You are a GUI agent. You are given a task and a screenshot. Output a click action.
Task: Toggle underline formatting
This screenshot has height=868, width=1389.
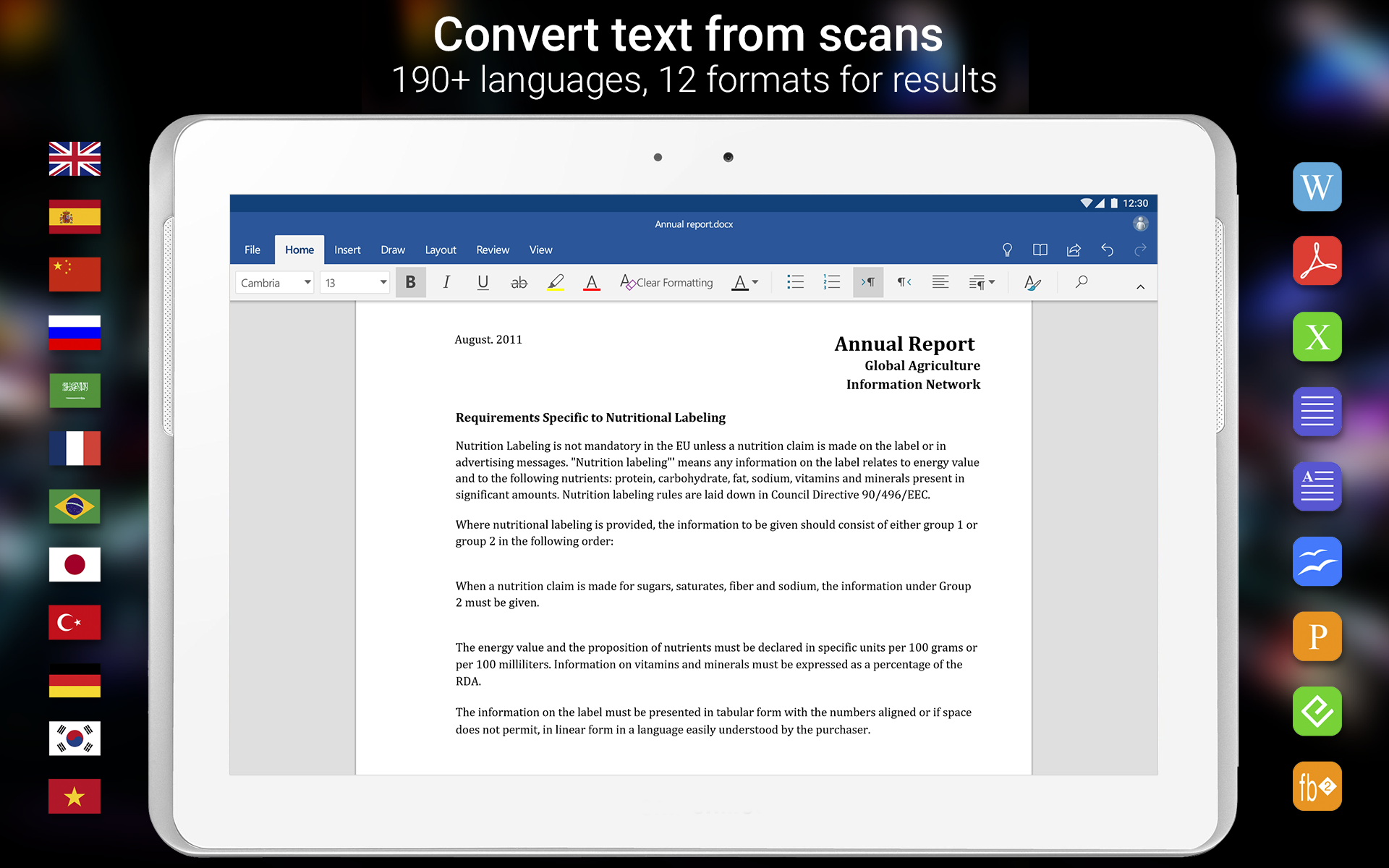tap(483, 282)
